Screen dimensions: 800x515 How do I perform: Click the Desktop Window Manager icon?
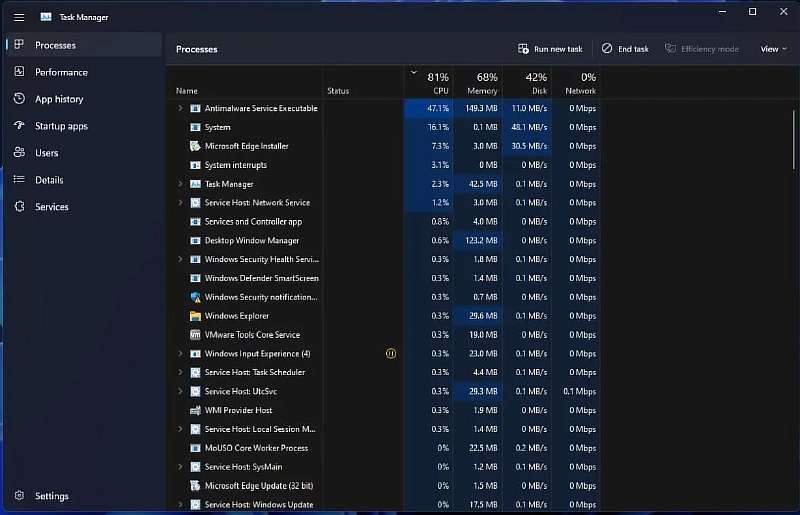point(195,240)
